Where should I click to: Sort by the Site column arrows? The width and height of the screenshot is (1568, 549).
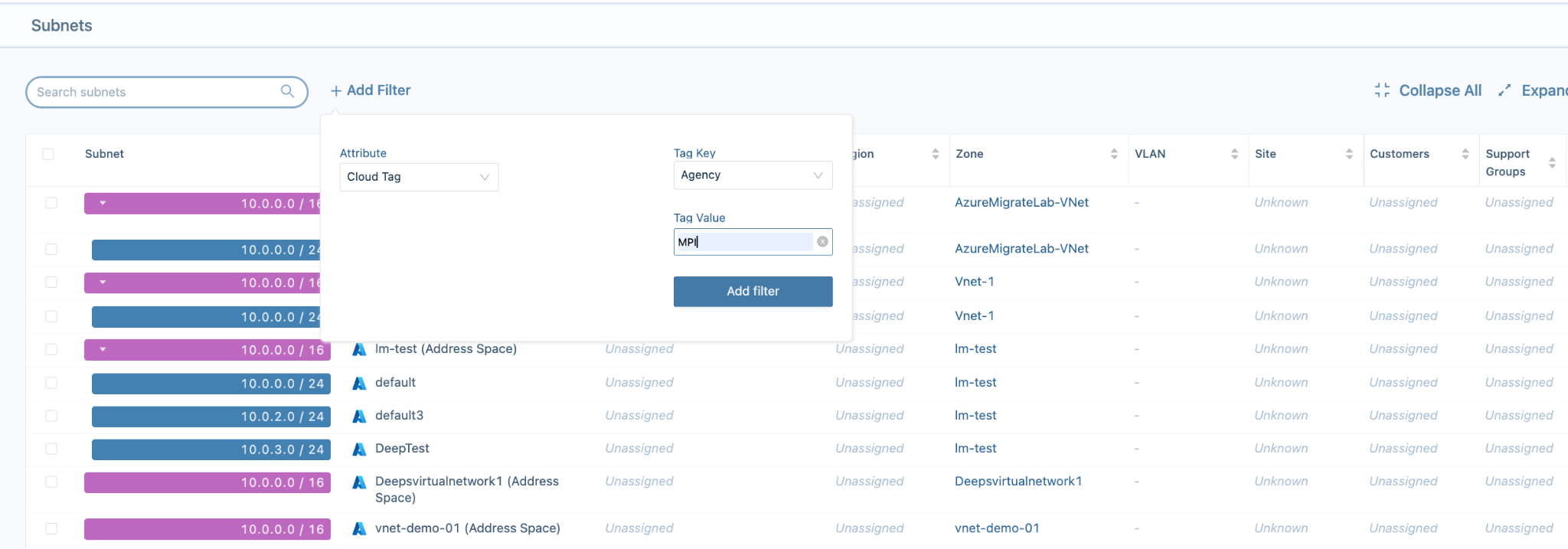point(1349,154)
